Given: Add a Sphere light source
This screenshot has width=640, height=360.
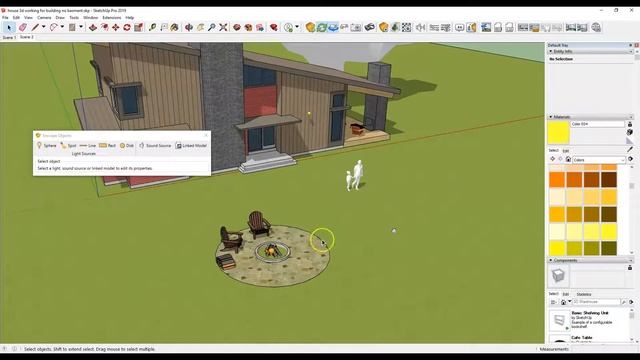Looking at the screenshot, I should point(47,145).
